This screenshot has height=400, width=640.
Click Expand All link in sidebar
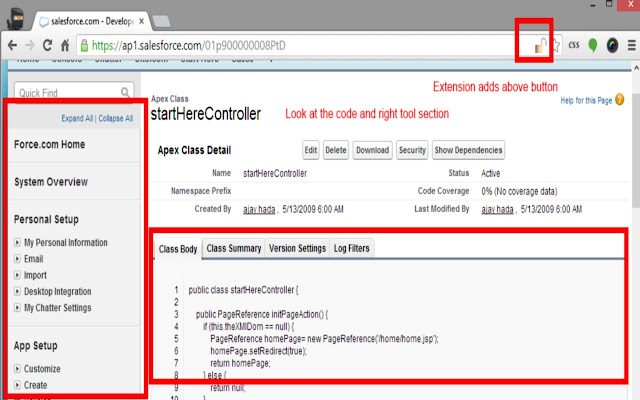coord(77,118)
